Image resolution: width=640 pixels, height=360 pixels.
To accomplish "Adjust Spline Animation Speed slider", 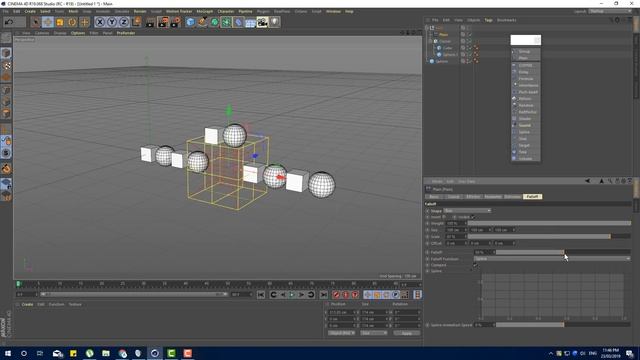I will pyautogui.click(x=563, y=325).
